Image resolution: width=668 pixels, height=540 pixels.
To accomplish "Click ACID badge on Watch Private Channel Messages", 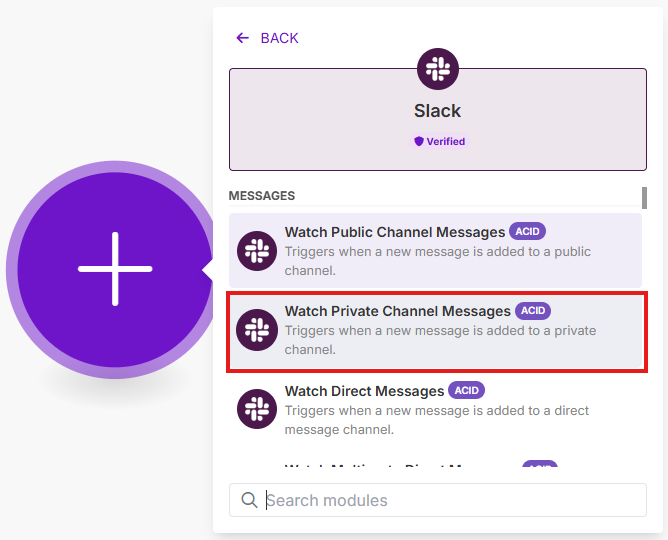I will coord(533,311).
